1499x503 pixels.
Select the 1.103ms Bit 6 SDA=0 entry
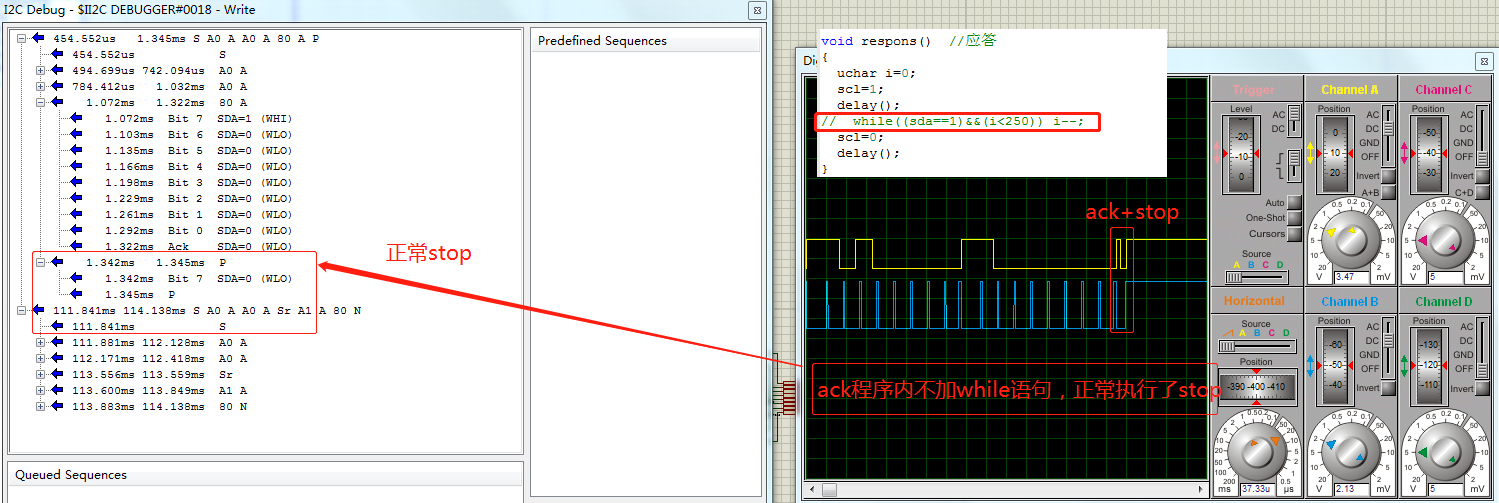pos(198,134)
